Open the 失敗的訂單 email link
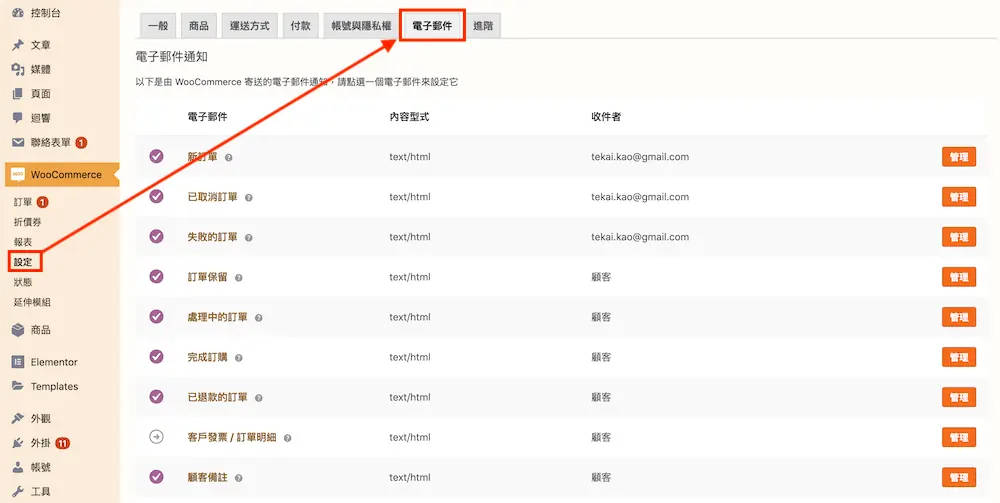This screenshot has width=1000, height=503. [212, 237]
